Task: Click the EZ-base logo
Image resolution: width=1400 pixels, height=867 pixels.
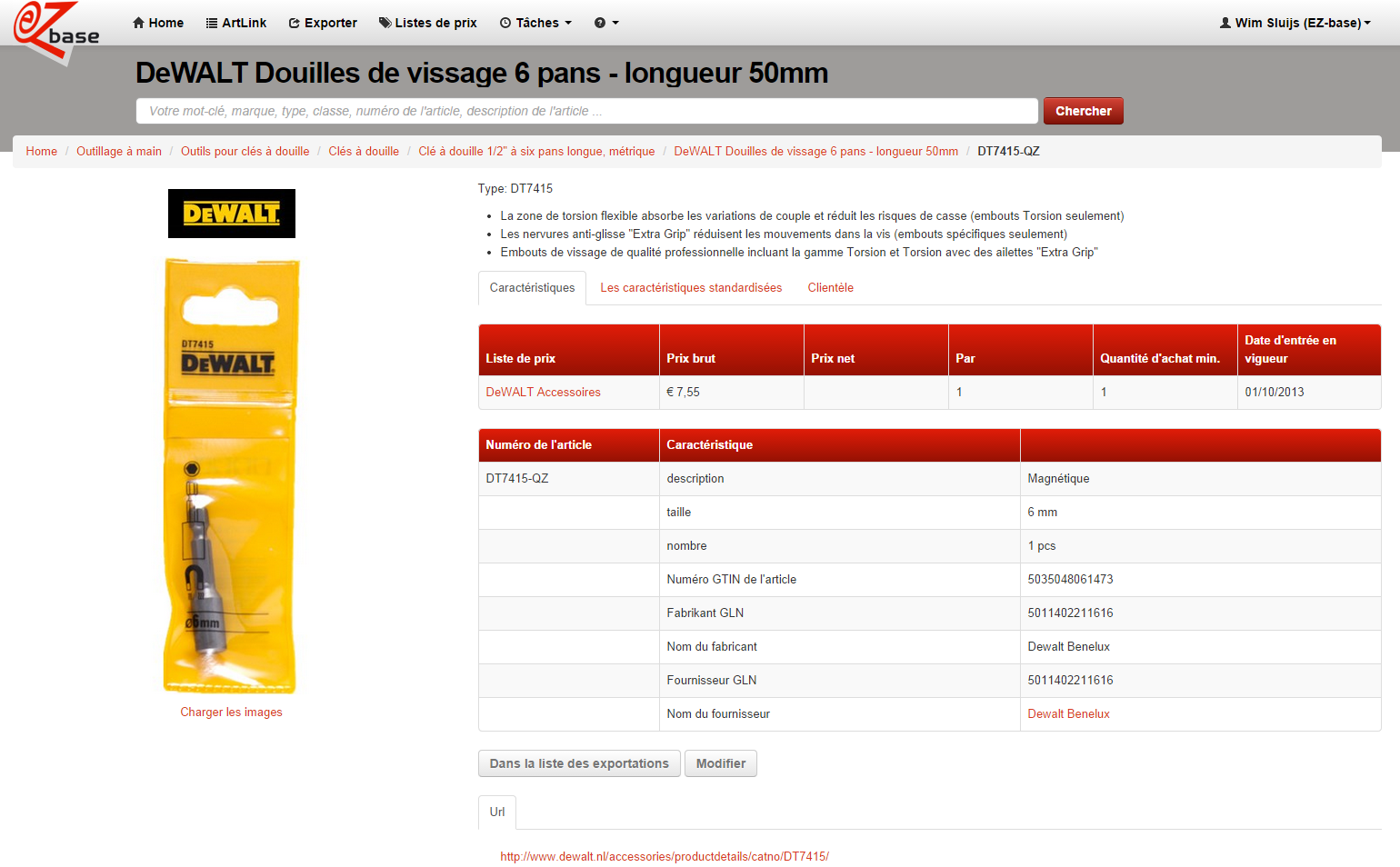Action: point(56,32)
